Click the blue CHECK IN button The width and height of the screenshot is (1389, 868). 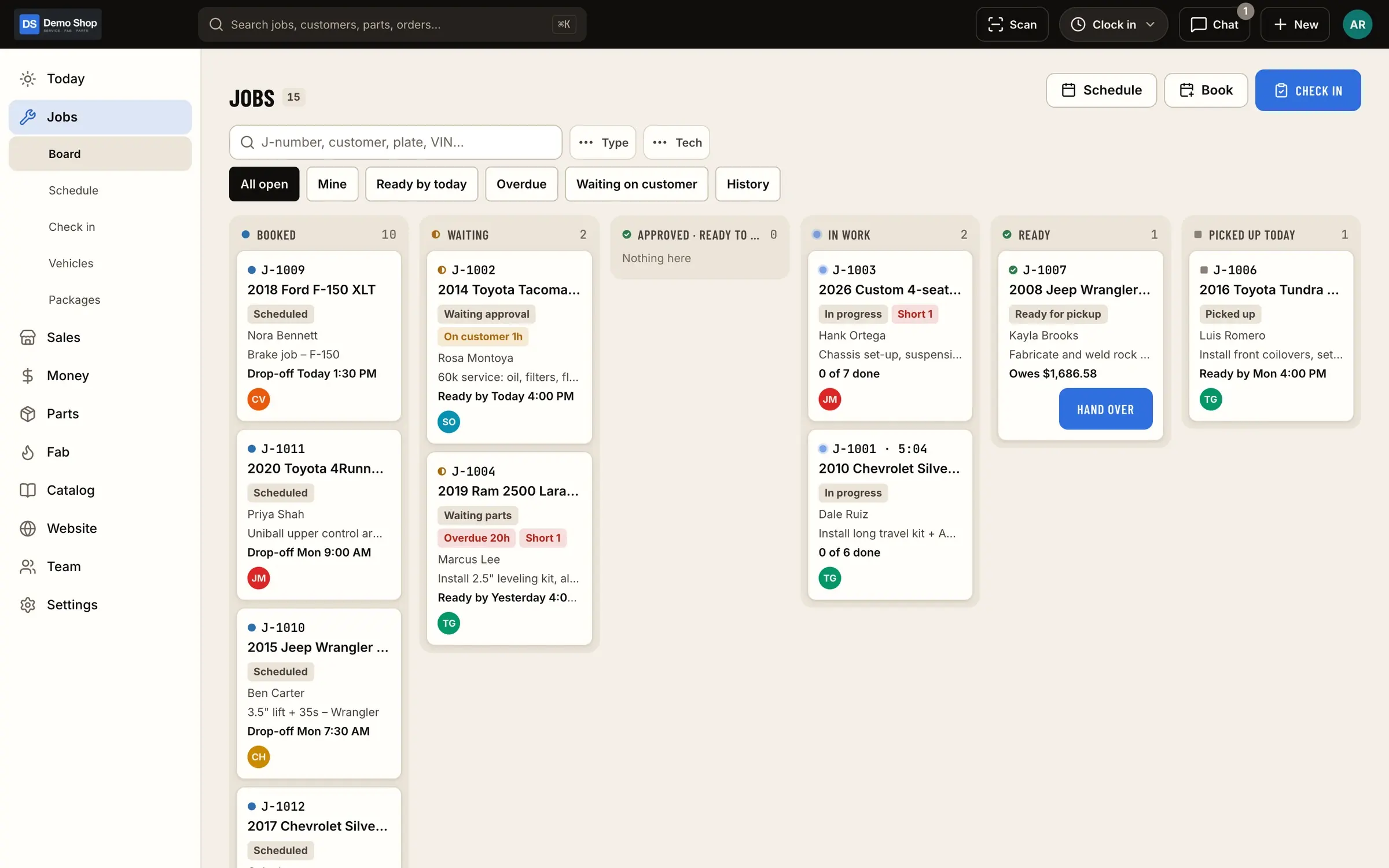(1308, 90)
